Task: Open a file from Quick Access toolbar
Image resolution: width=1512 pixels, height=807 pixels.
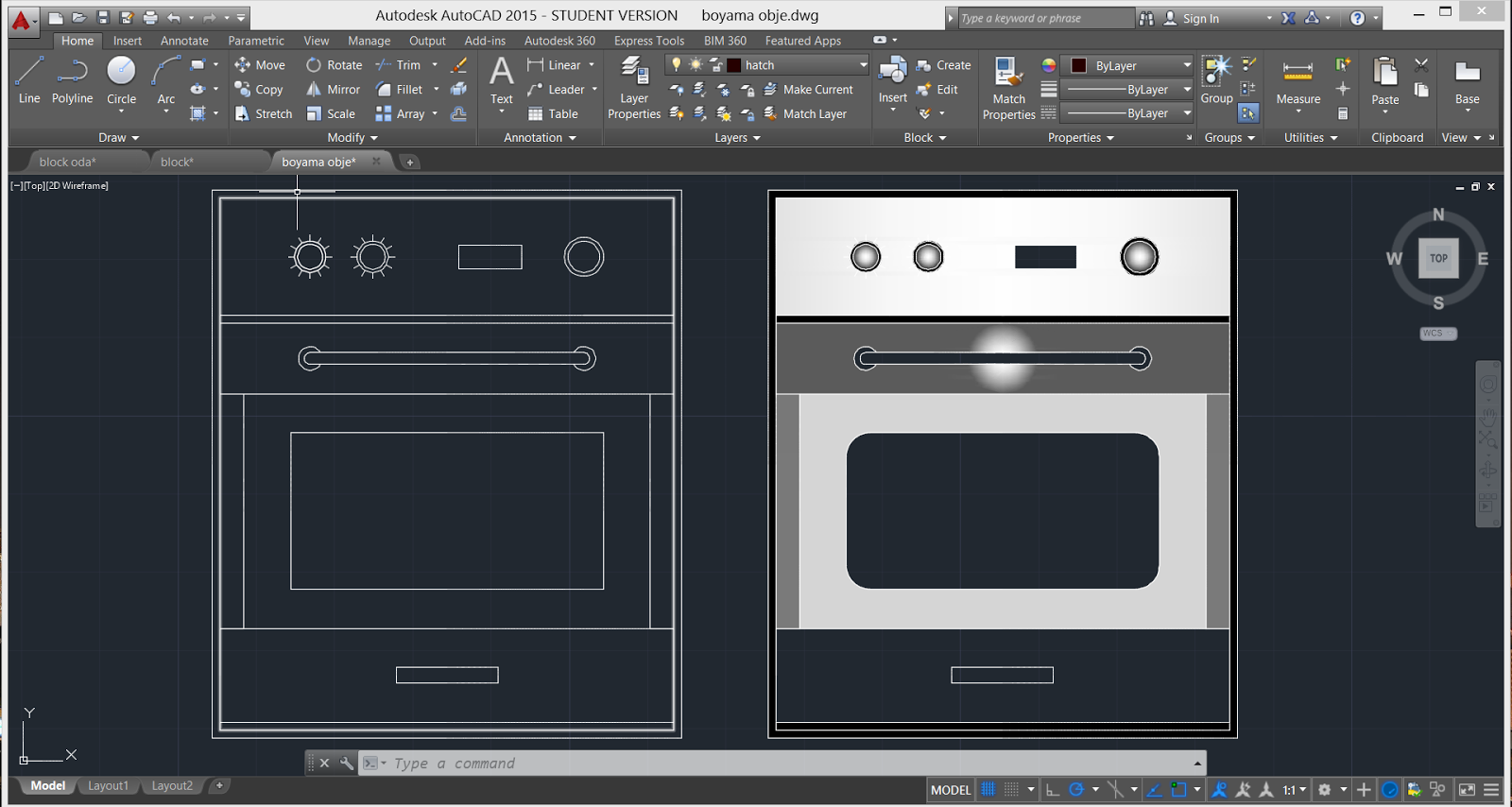Action: click(x=79, y=17)
